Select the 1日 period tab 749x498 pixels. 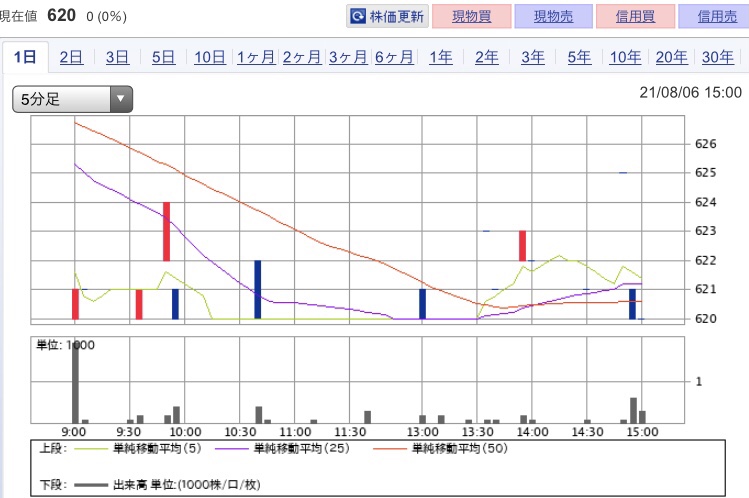(x=25, y=57)
